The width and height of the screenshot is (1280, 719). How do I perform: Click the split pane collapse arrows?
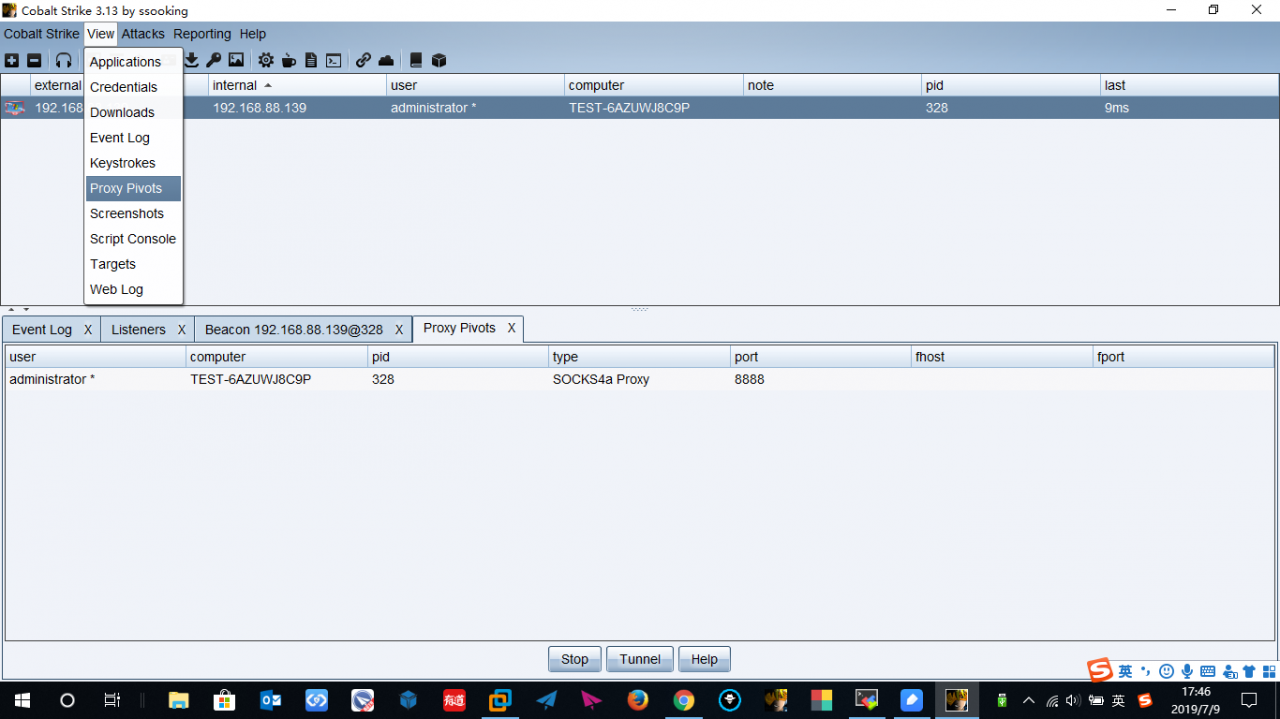click(x=18, y=310)
